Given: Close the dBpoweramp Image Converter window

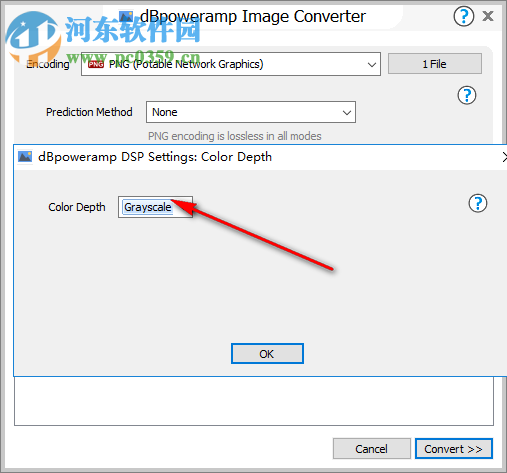Looking at the screenshot, I should point(488,16).
